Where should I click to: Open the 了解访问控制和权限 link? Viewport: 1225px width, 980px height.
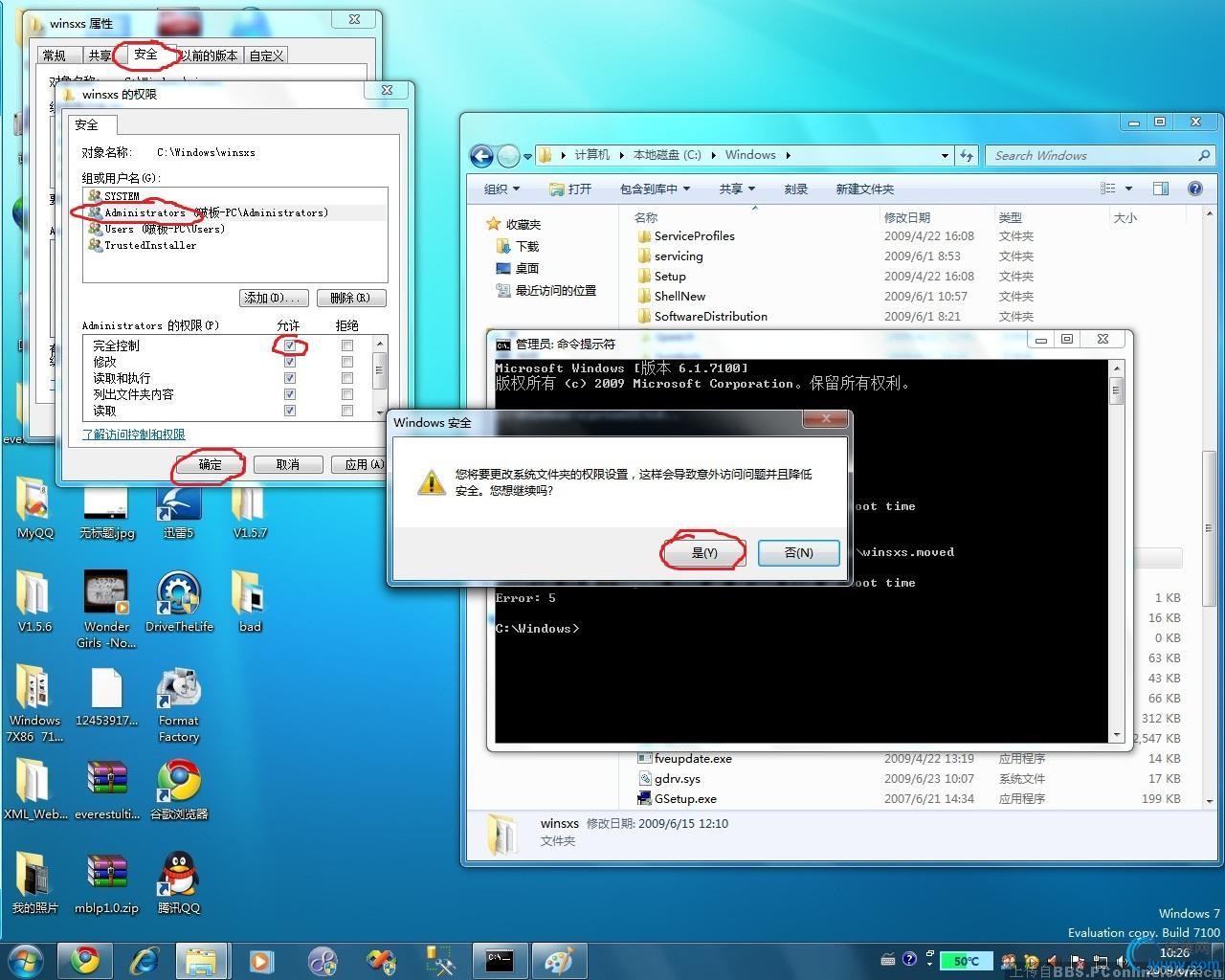(133, 434)
